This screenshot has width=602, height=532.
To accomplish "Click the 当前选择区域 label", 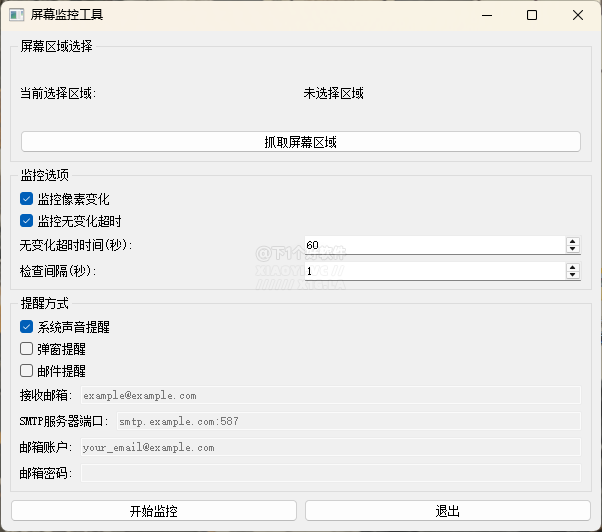I will pyautogui.click(x=58, y=93).
